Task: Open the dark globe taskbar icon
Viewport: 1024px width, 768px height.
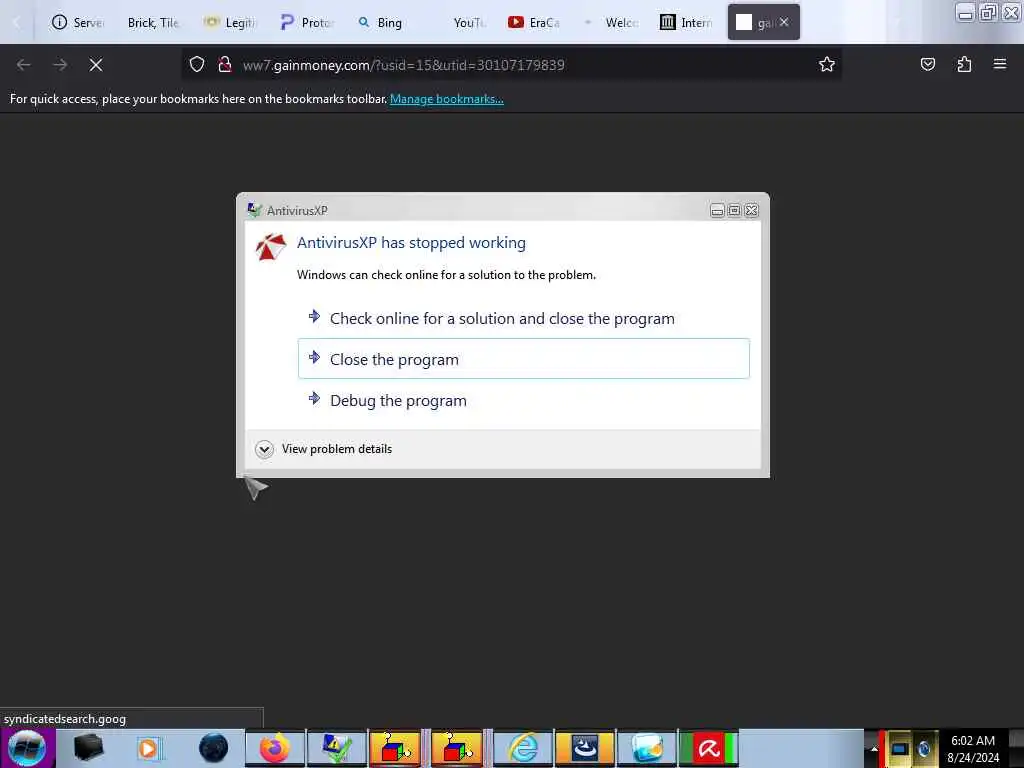Action: [213, 748]
